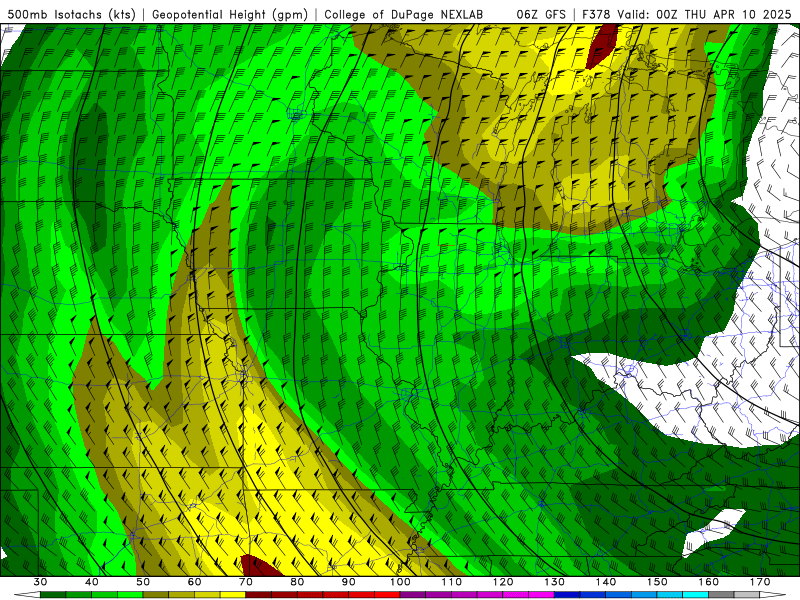Viewport: 800px width, 600px height.
Task: Click the cyan swatch below the 160 label
Action: [x=695, y=595]
